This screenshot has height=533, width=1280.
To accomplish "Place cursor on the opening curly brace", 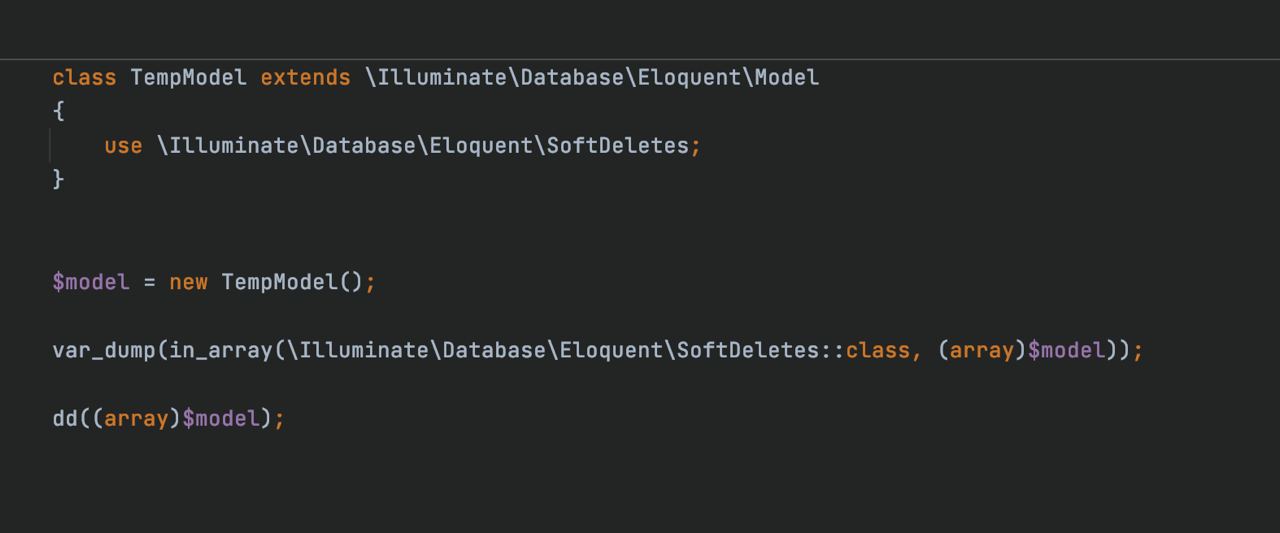I will pyautogui.click(x=58, y=112).
